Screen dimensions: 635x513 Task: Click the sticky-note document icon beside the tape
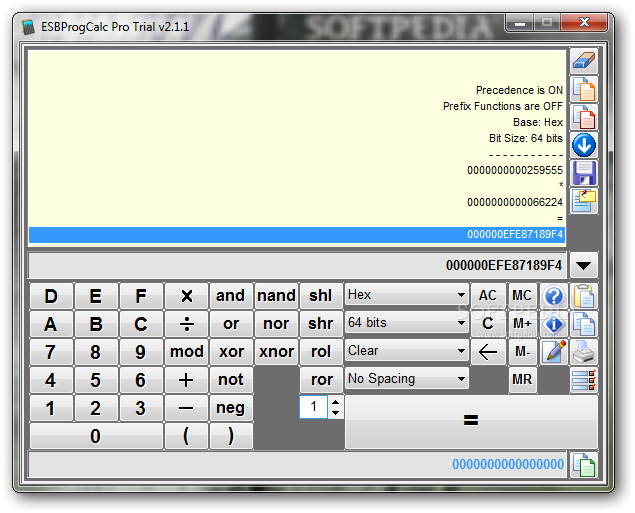584,201
